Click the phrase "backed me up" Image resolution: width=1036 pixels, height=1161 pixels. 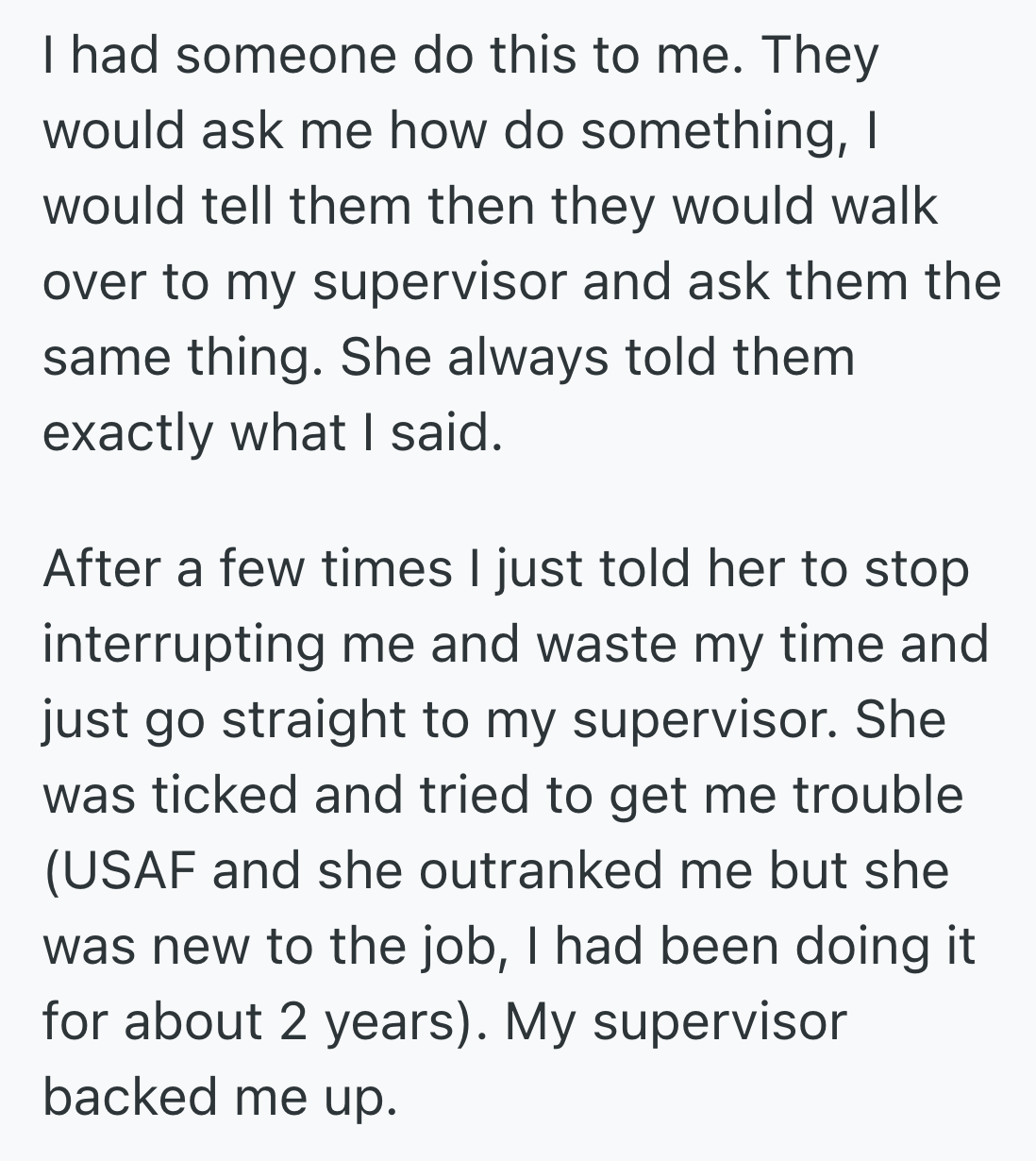point(215,1096)
